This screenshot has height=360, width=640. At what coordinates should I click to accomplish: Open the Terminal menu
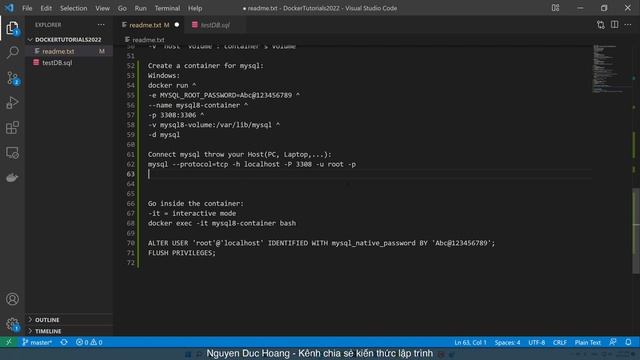pos(167,8)
